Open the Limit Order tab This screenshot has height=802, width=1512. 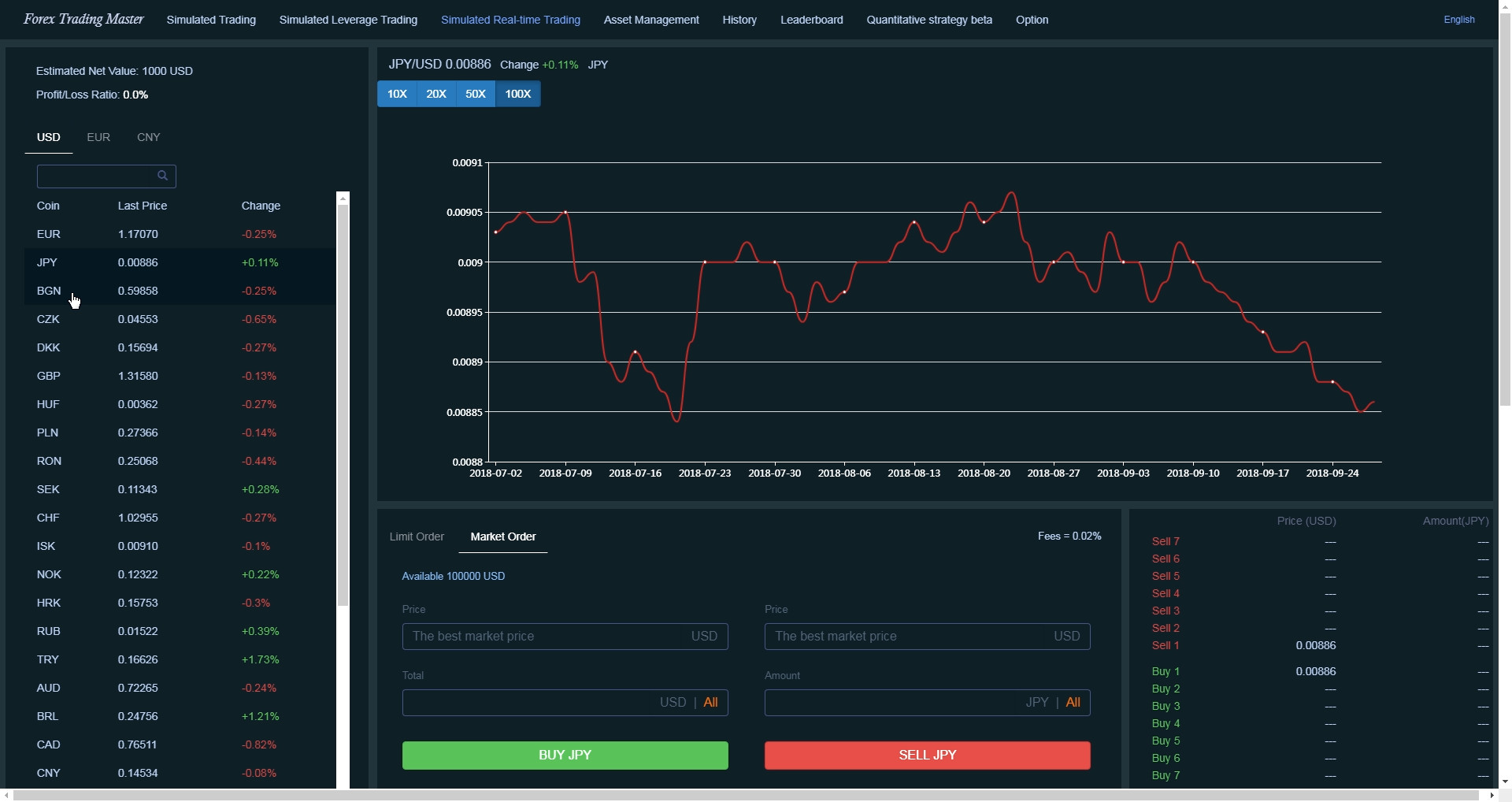point(417,537)
